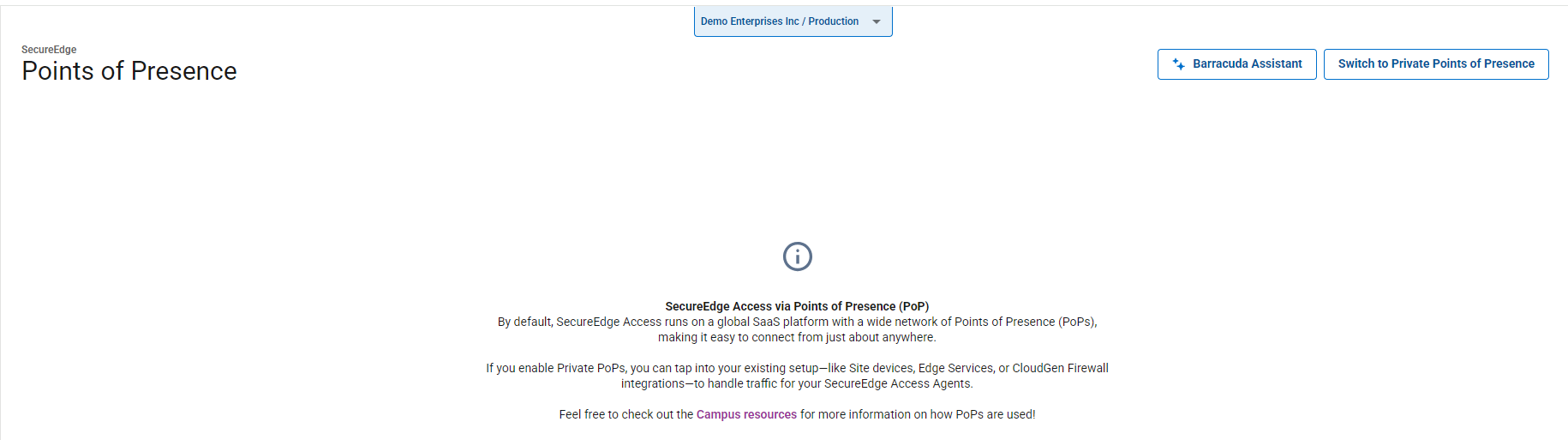1568x440 pixels.
Task: Click 'Production' in the workspace selector
Action: click(833, 21)
